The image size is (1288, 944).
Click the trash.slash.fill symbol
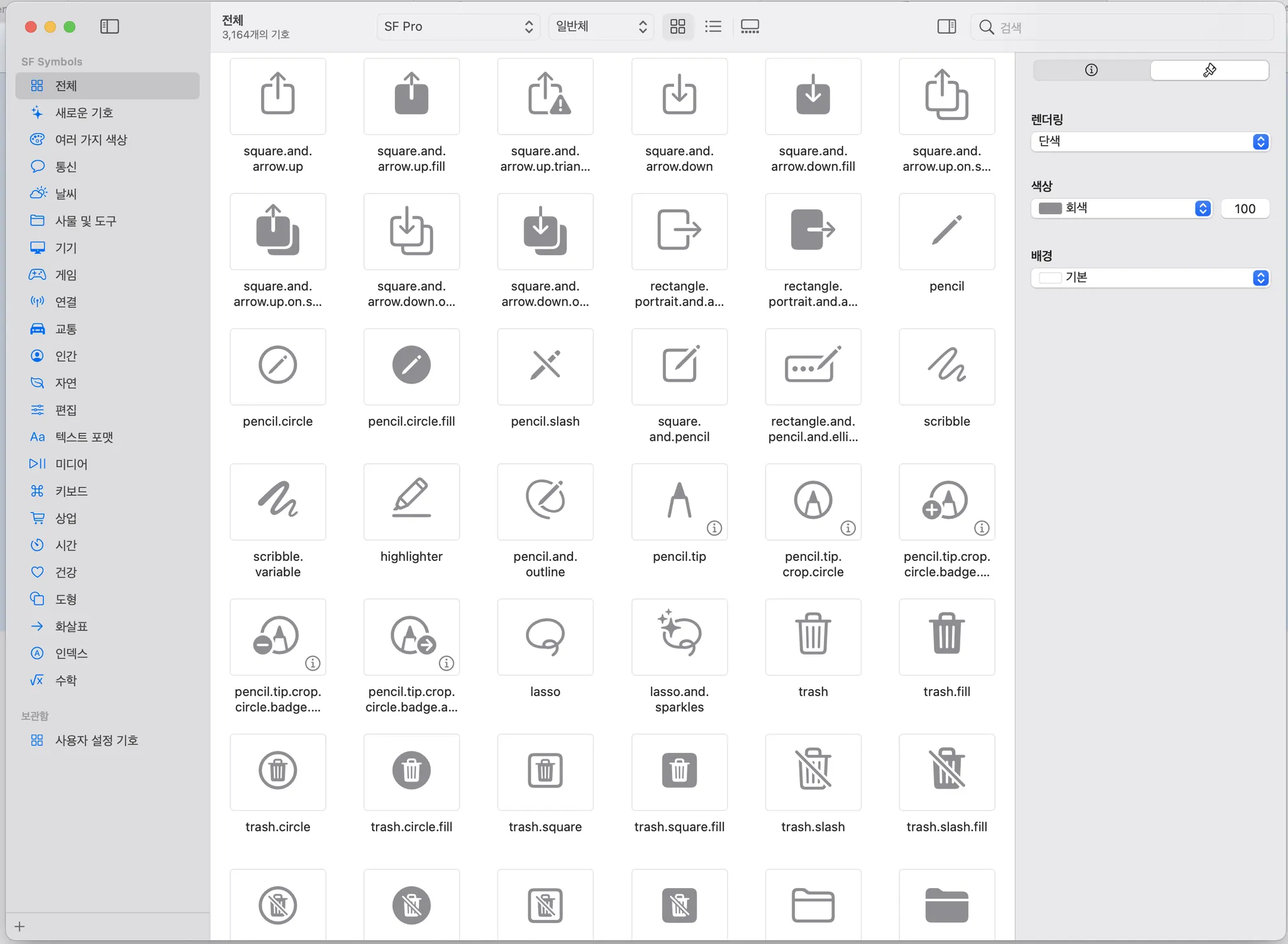click(947, 772)
